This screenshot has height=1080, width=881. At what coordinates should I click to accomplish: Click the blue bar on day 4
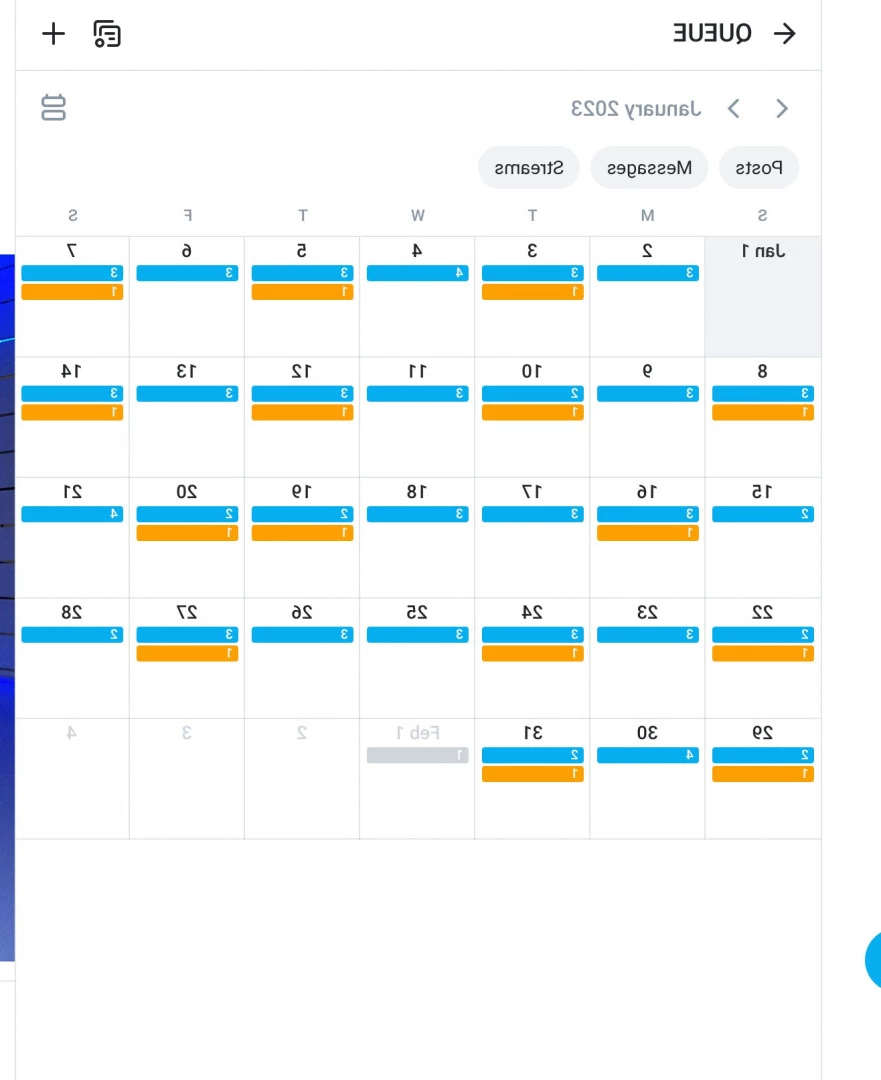point(417,273)
